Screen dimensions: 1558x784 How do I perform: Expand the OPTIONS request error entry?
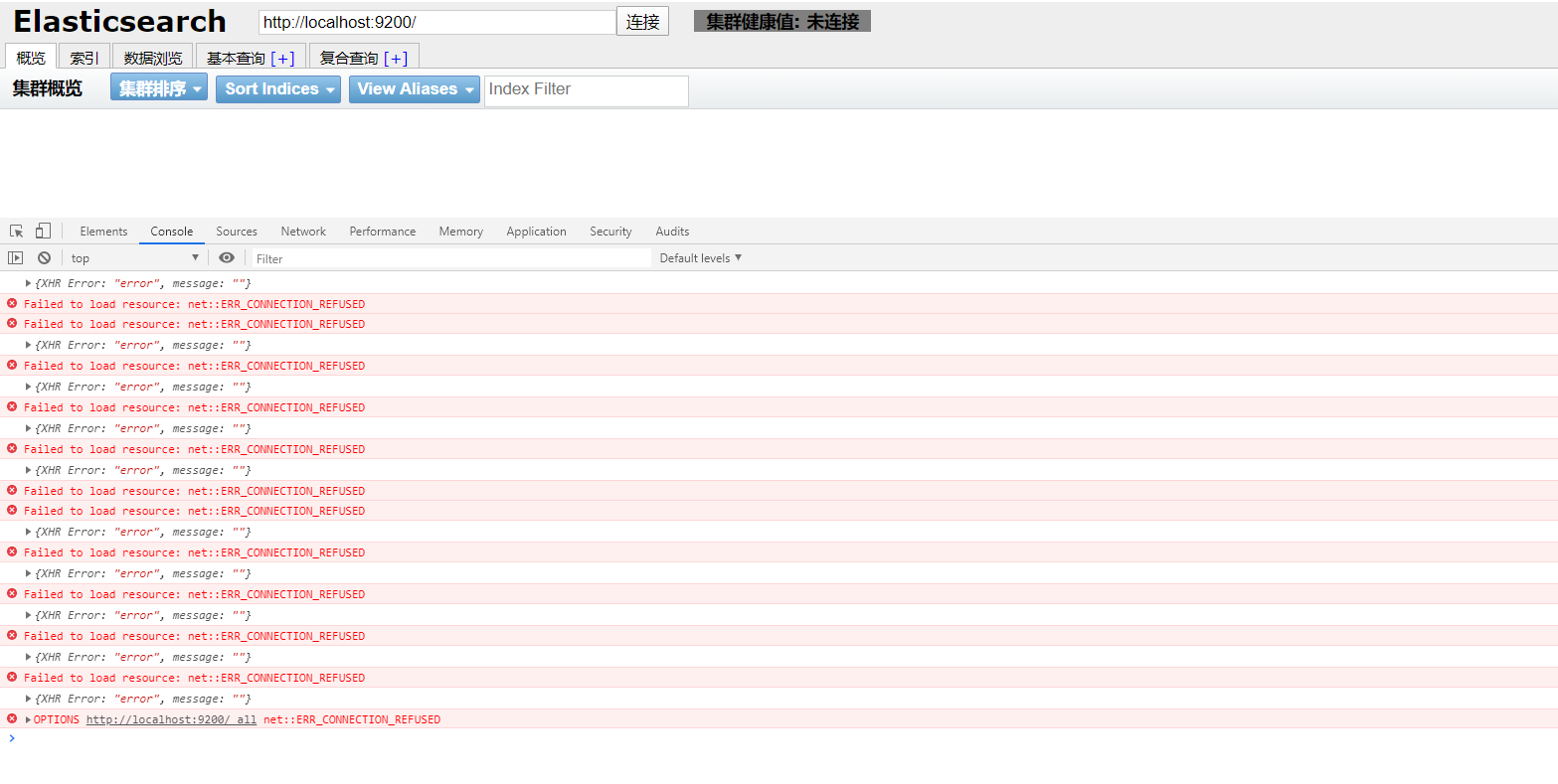click(28, 719)
